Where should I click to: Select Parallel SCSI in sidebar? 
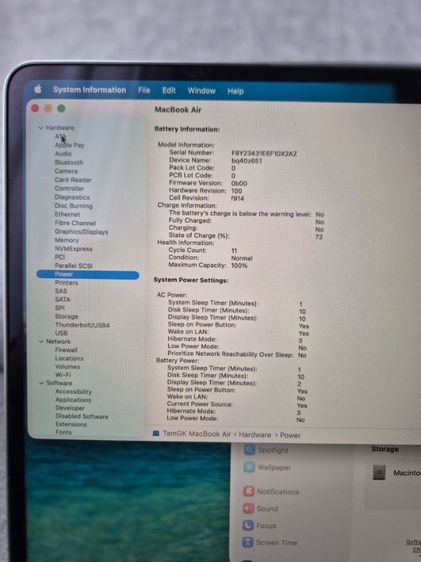(x=73, y=266)
